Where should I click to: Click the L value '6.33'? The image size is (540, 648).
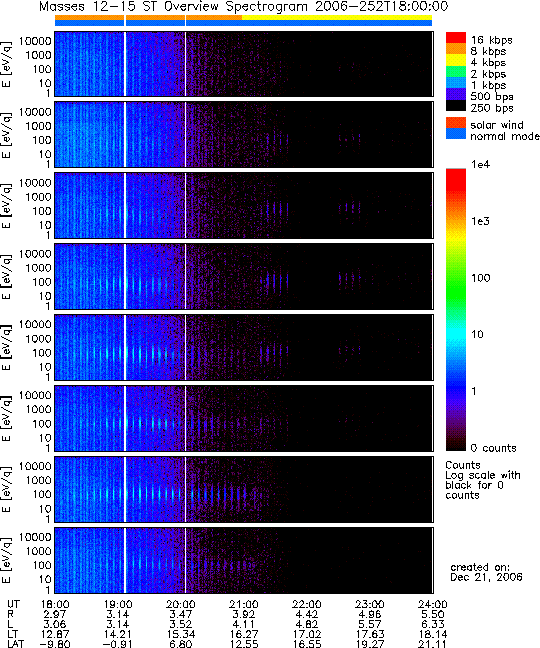point(433,624)
